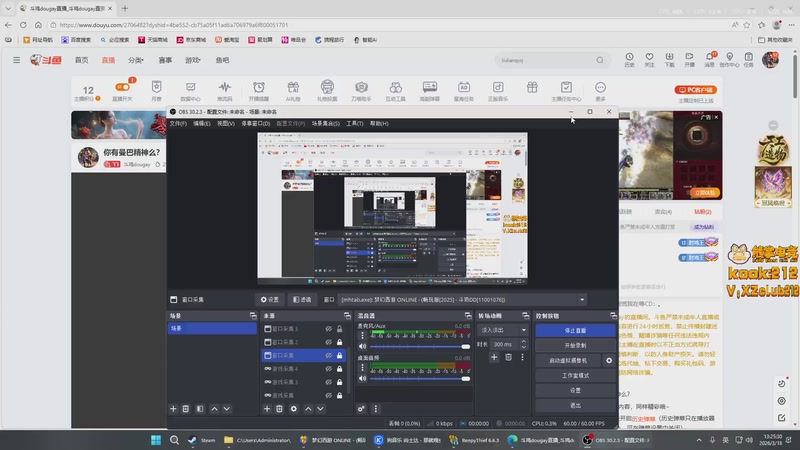The width and height of the screenshot is (800, 450).
Task: Undock the Scenes panel via float icon
Action: click(253, 316)
